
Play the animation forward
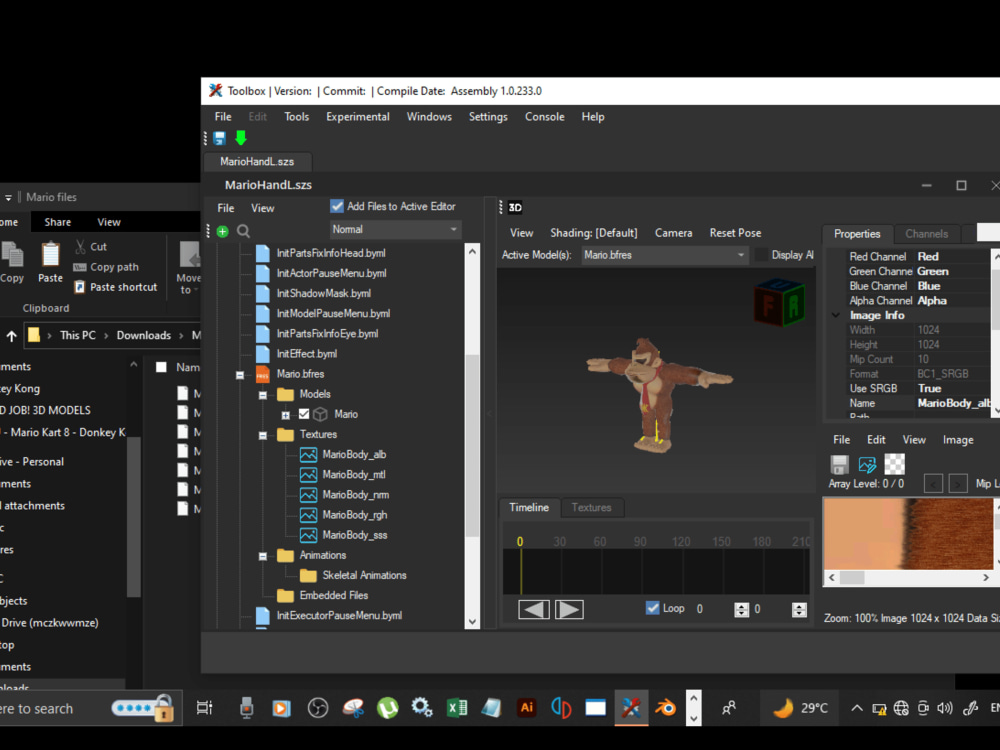point(569,610)
